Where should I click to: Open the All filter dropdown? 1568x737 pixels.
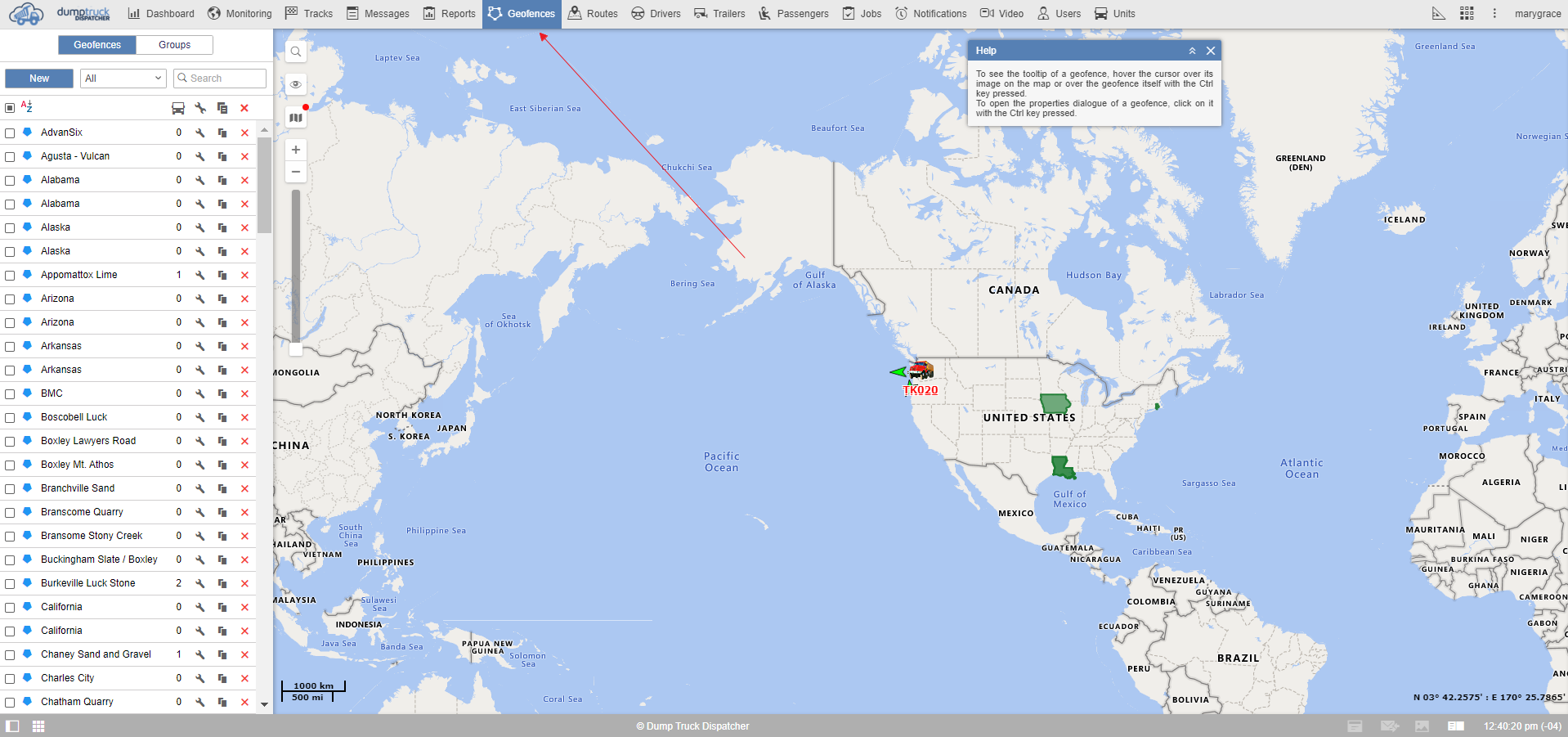(123, 79)
